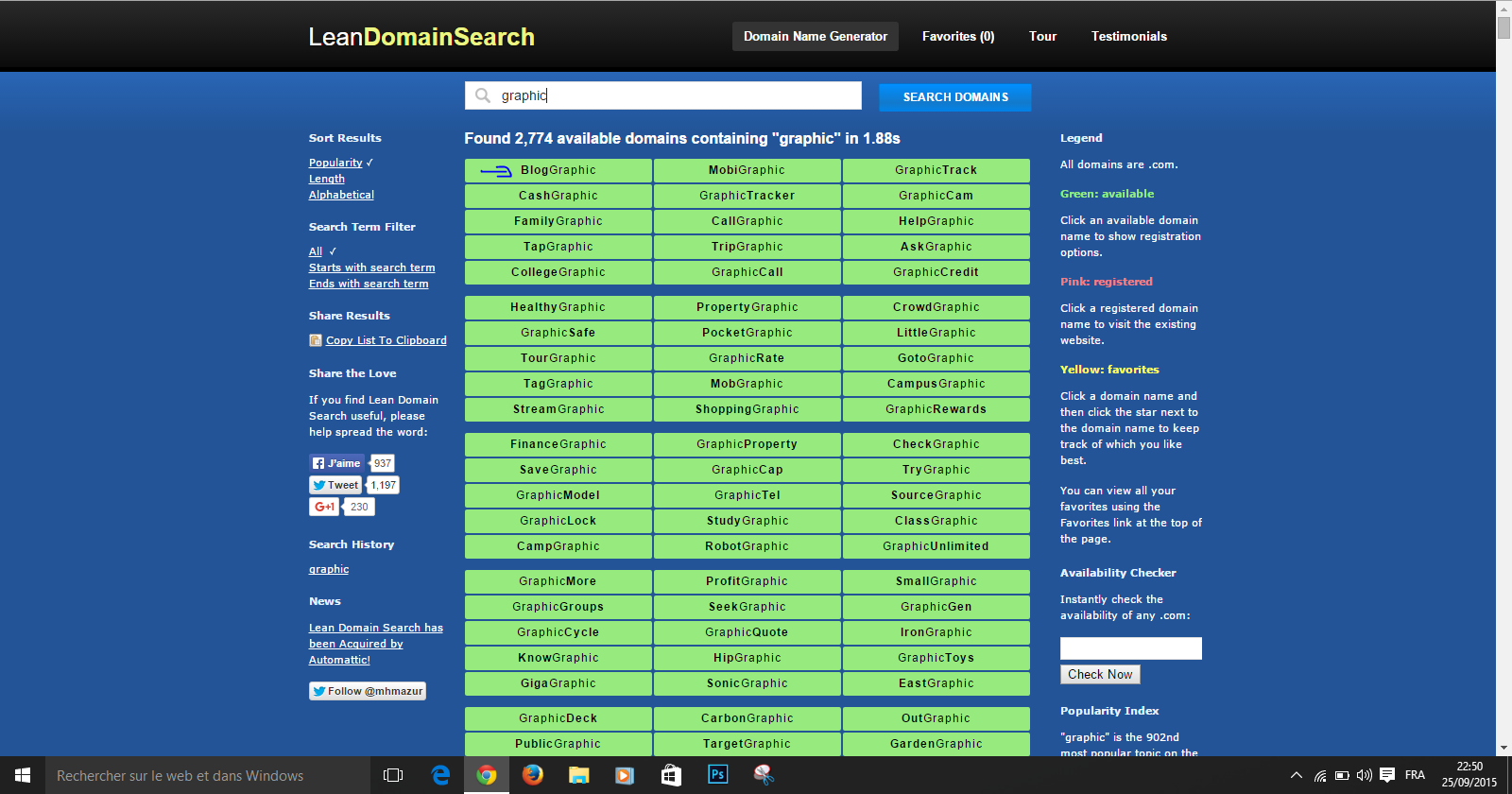Screen dimensions: 1512x794
Task: Follow @mhmazur on Twitter
Action: click(x=368, y=691)
